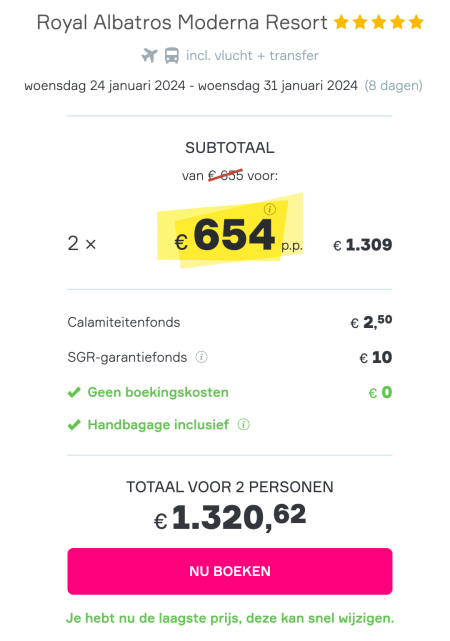Click the (8 dagen) duration label
The width and height of the screenshot is (450, 641).
tap(394, 86)
